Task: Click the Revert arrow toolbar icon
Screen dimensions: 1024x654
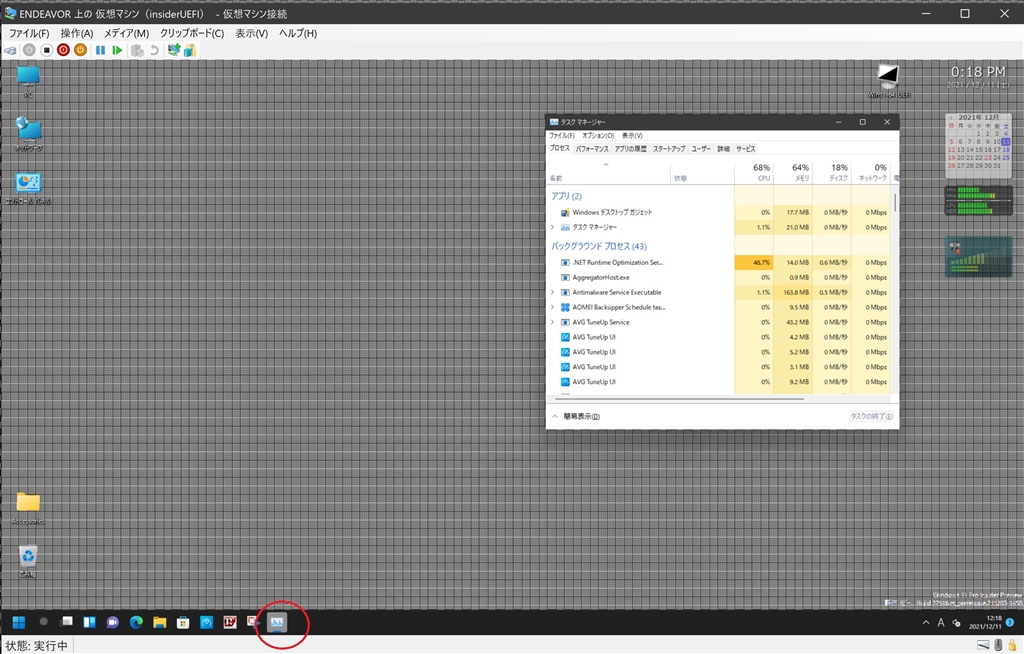Action: 154,50
